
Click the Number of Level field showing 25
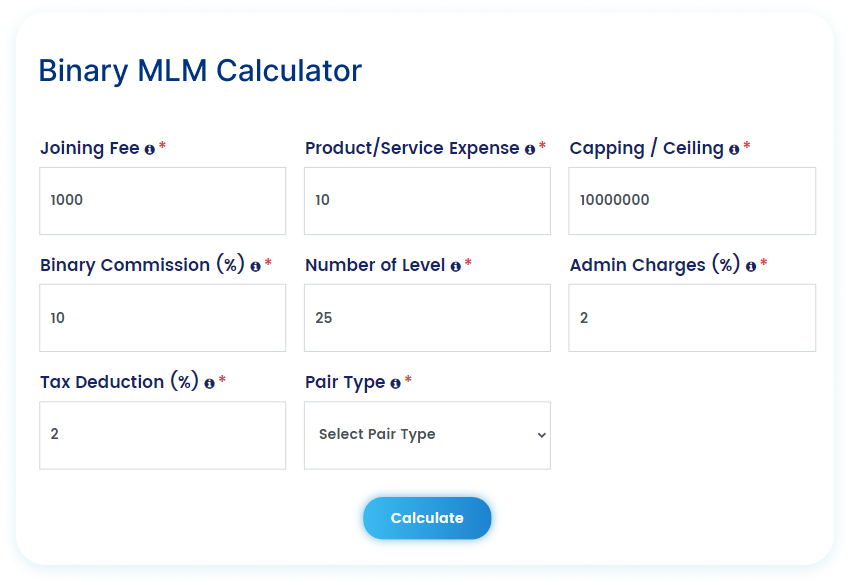pyautogui.click(x=427, y=318)
